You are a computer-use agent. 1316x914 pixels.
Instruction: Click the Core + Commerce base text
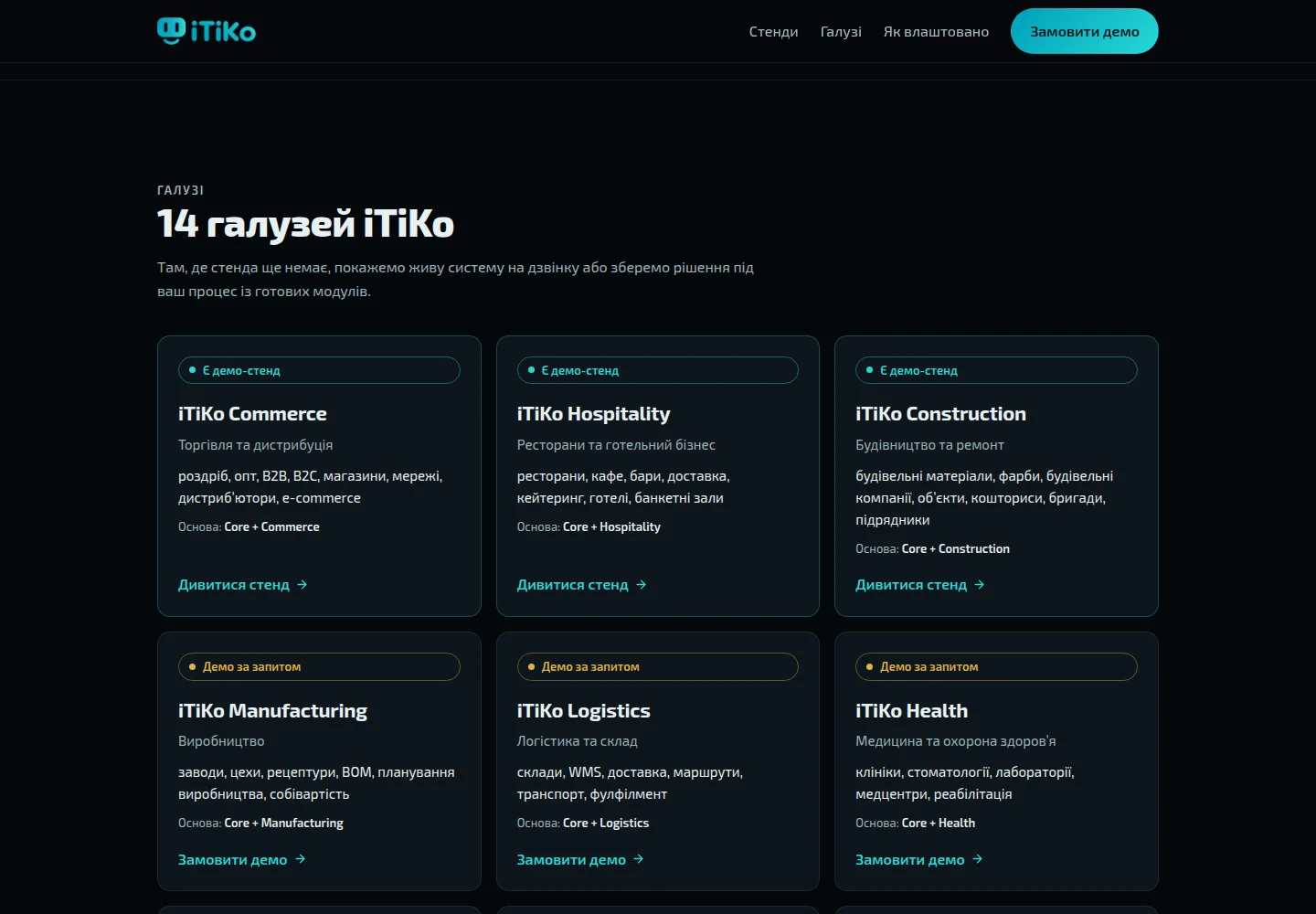[271, 527]
